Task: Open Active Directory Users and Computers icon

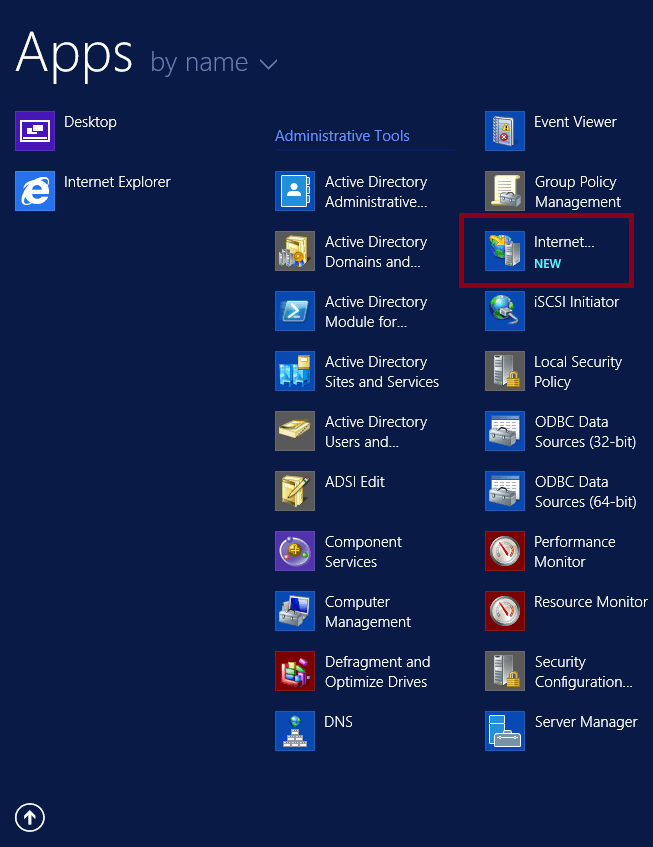Action: point(295,431)
